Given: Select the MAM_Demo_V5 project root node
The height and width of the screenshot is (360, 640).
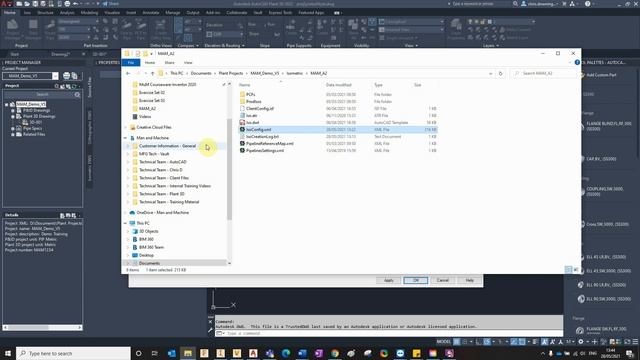Looking at the screenshot, I should point(31,104).
